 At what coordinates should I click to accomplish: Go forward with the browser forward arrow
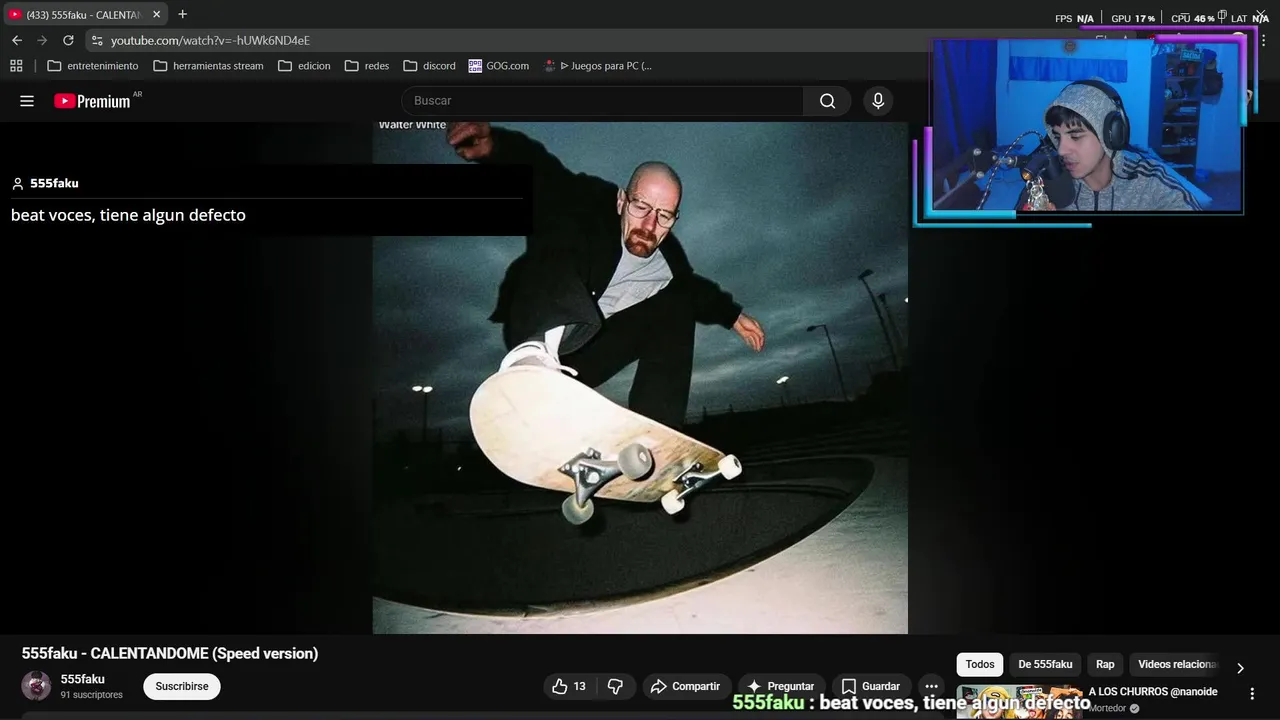coord(42,40)
